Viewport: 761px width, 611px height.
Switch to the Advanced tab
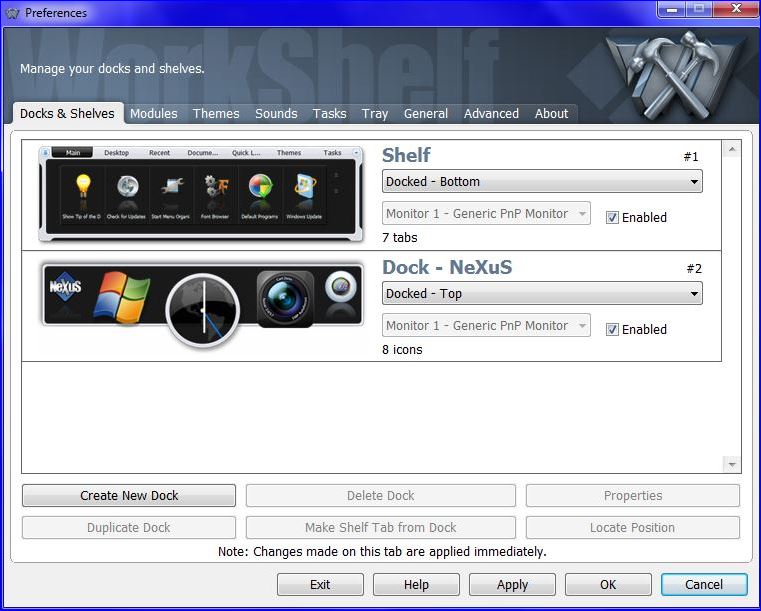coord(491,114)
